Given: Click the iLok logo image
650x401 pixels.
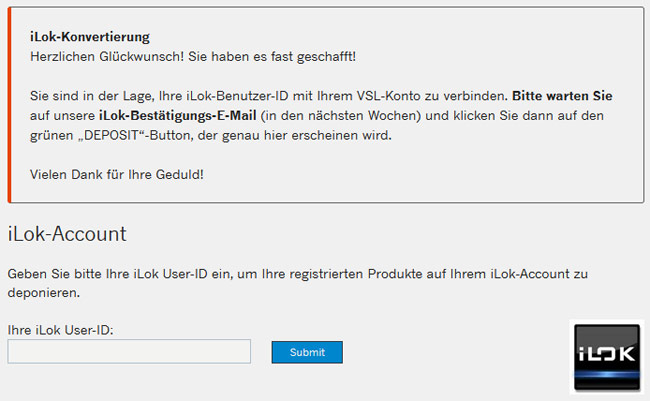Looking at the screenshot, I should pyautogui.click(x=608, y=357).
